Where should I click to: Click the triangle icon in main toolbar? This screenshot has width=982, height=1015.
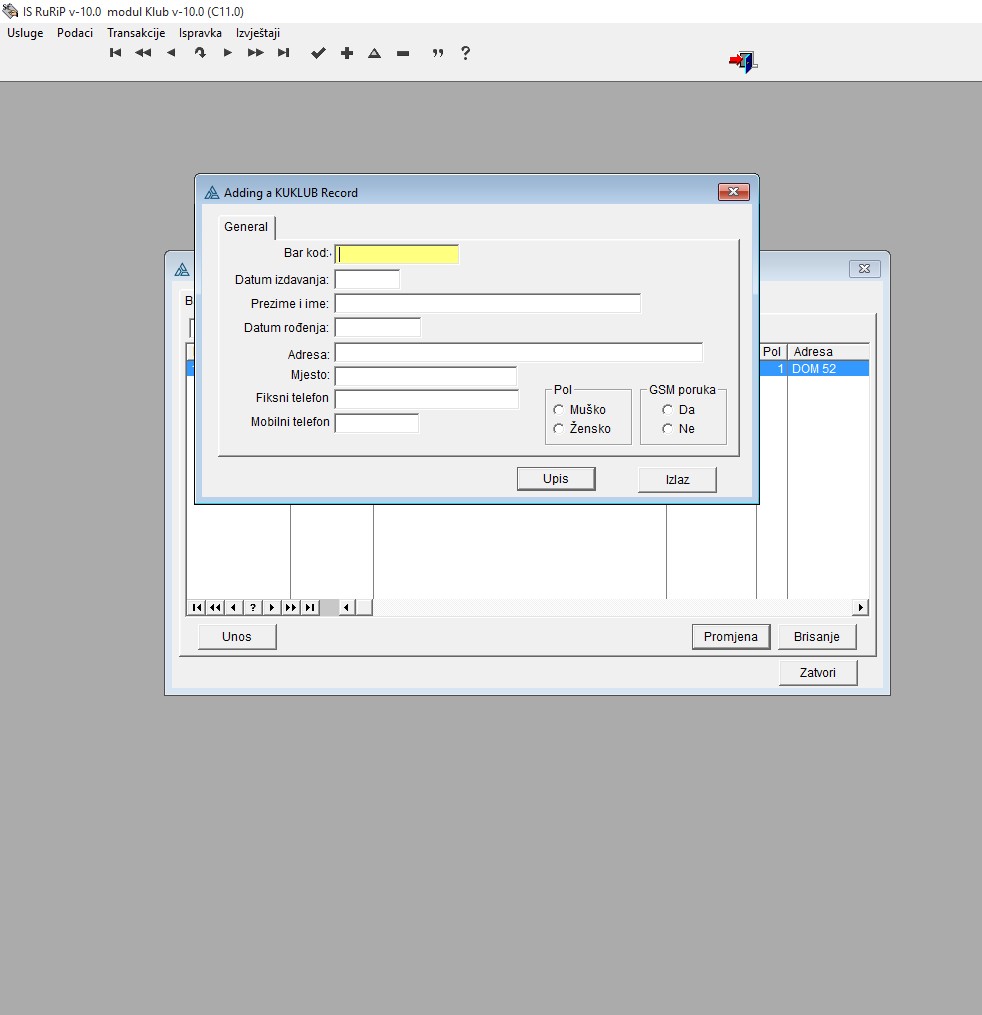375,53
